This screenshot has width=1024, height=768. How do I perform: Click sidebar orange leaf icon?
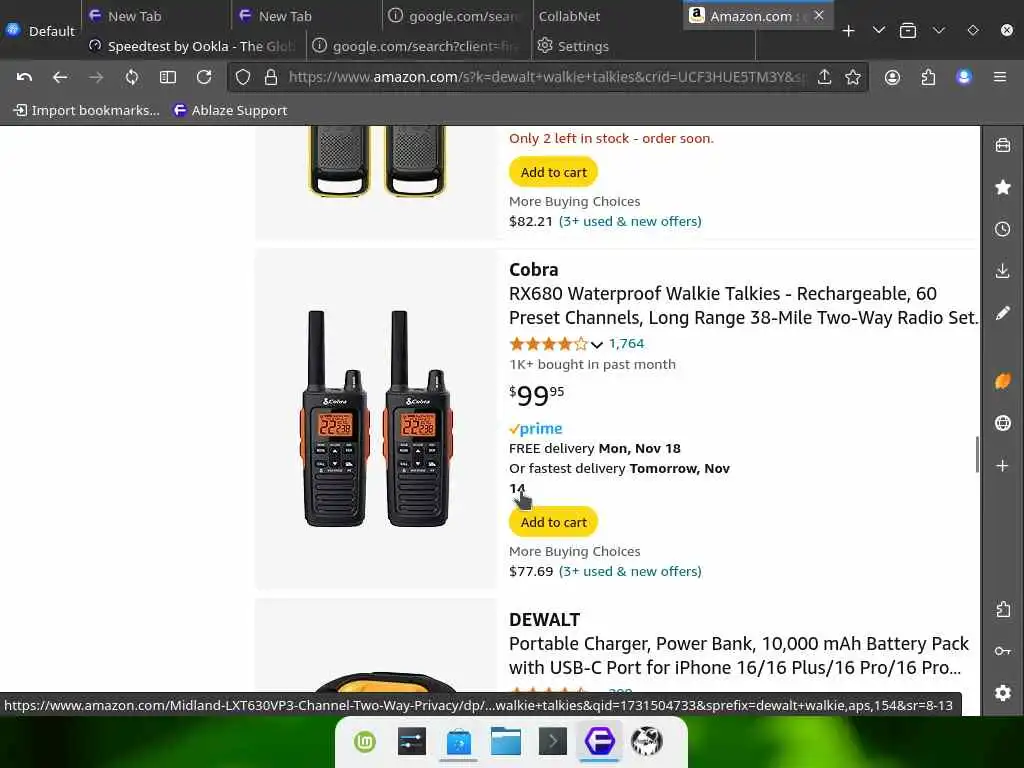click(1002, 381)
